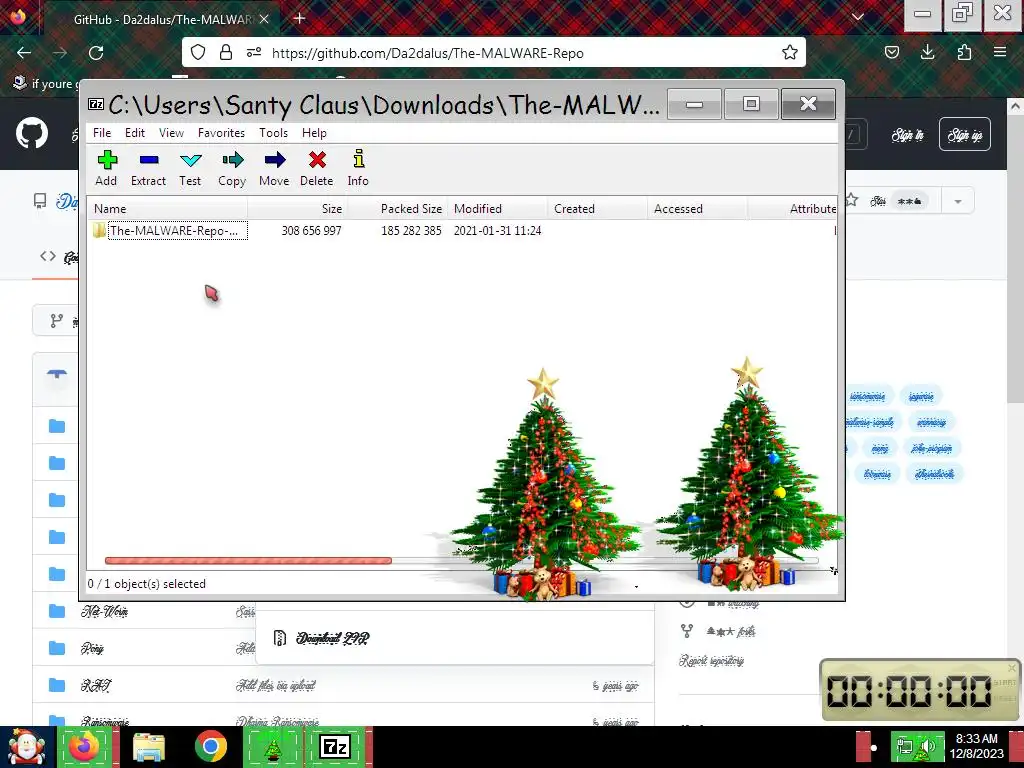Expand the Star dropdown arrow on GitHub
The height and width of the screenshot is (768, 1024).
tap(957, 201)
